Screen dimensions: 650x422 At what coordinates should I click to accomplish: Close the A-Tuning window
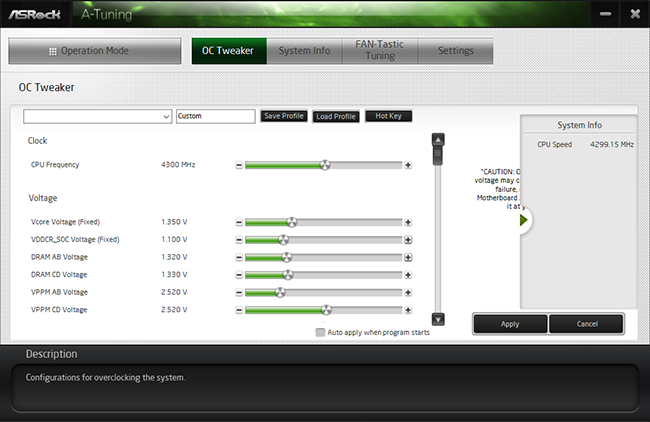click(635, 14)
